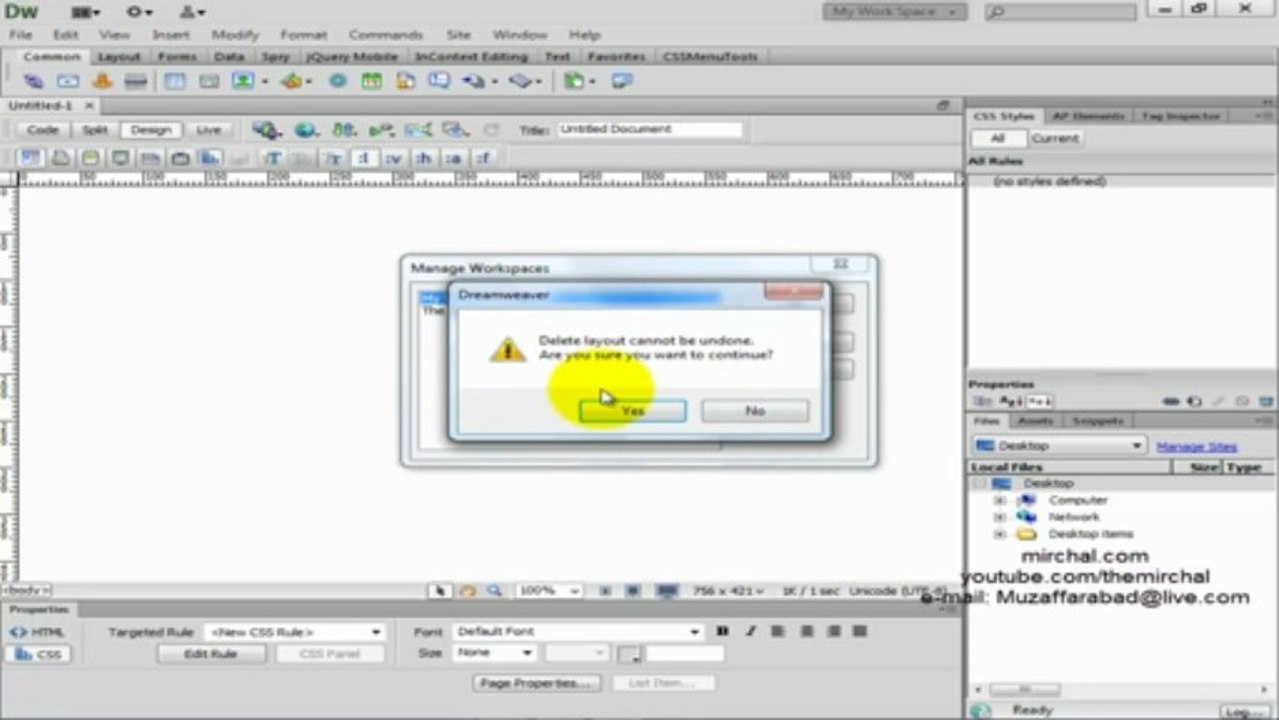Click the Horizontal Rule insert icon

coord(136,81)
